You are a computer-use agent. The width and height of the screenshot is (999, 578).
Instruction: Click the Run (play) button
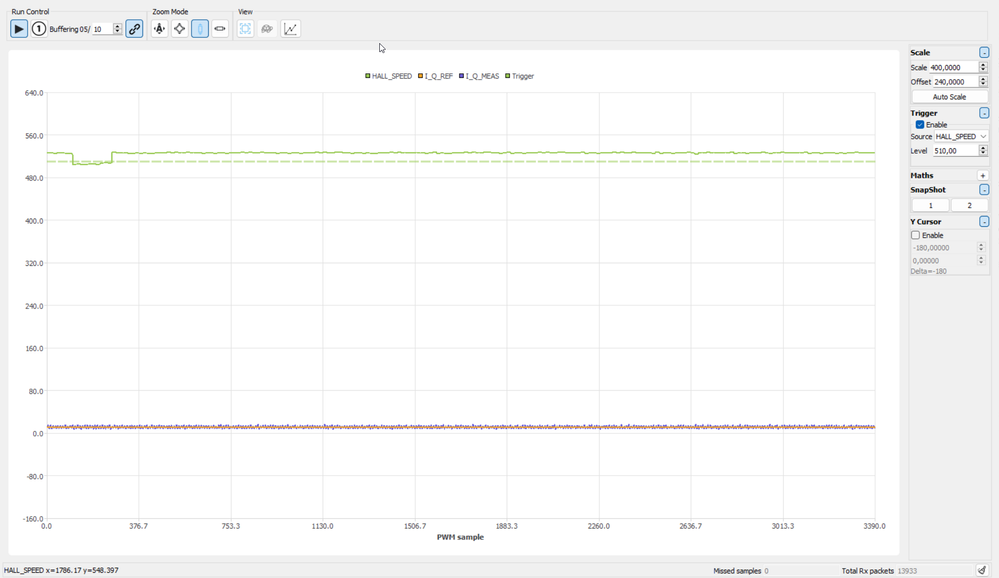pos(19,29)
